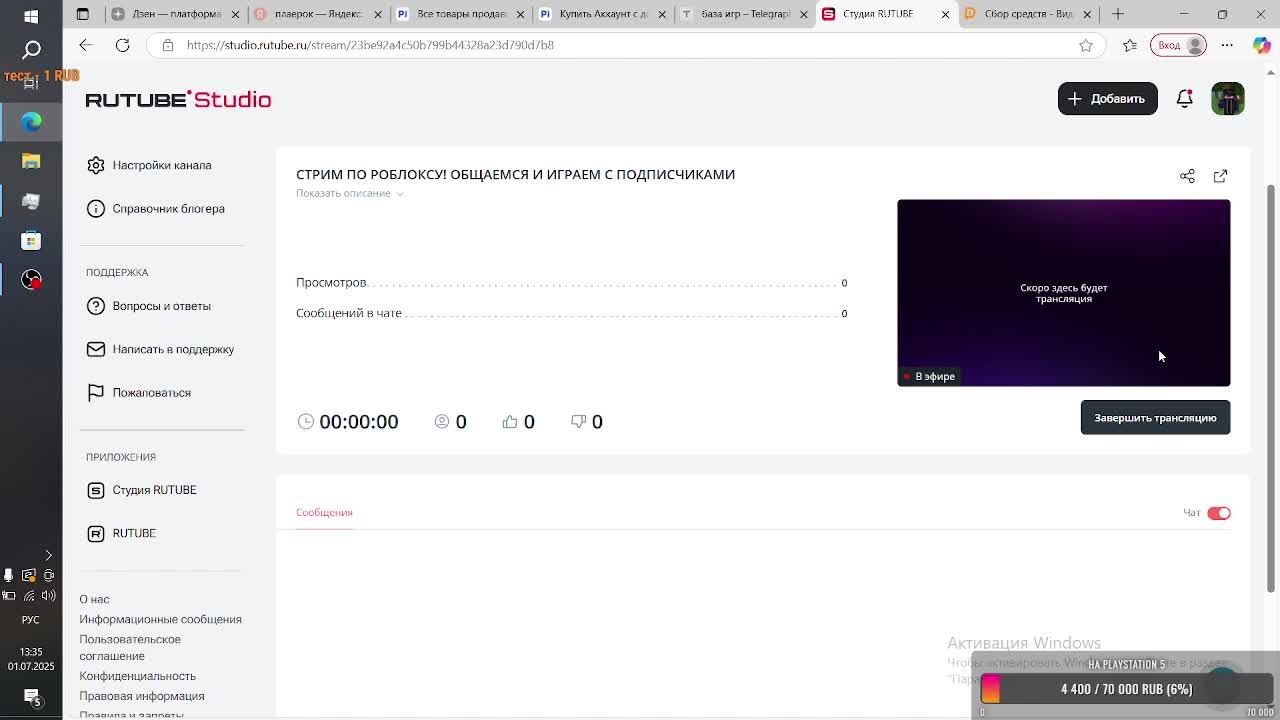Open the Конфиденциальность link
The height and width of the screenshot is (720, 1280).
coord(137,676)
